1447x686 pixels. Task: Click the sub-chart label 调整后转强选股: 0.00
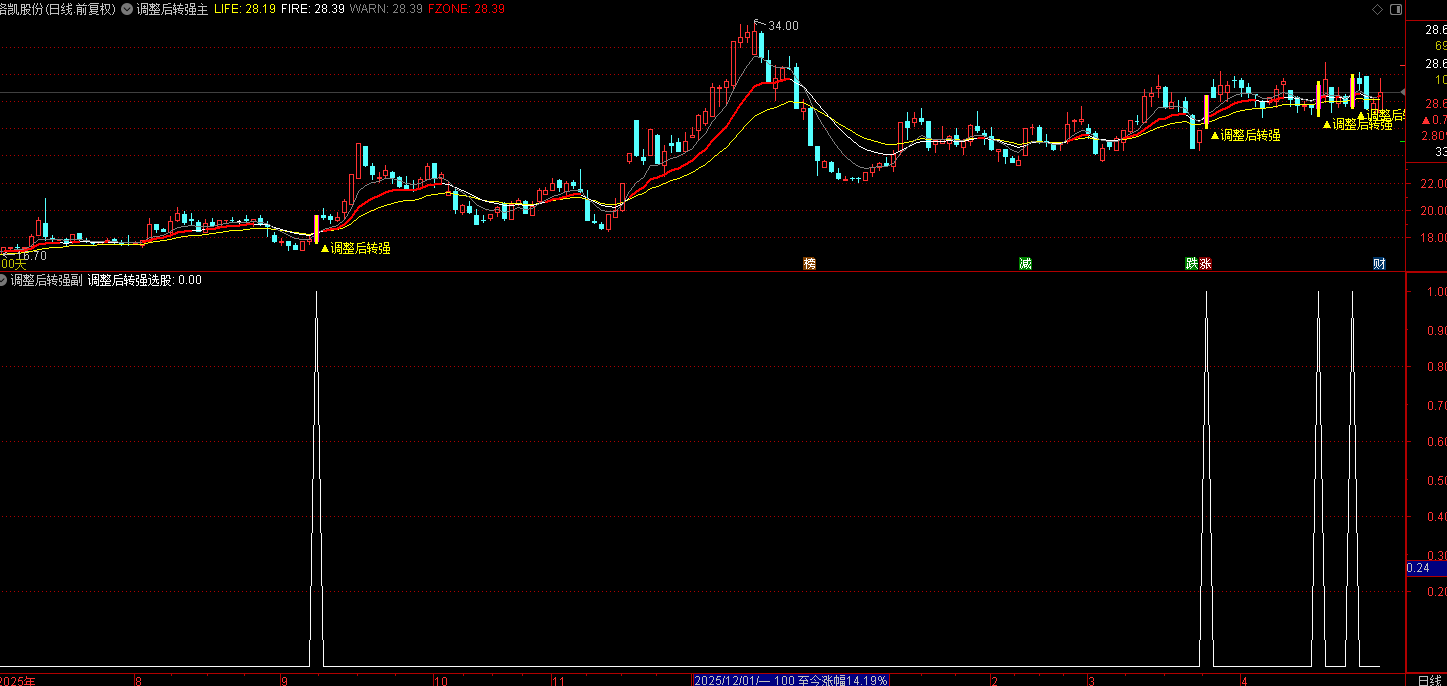coord(144,280)
